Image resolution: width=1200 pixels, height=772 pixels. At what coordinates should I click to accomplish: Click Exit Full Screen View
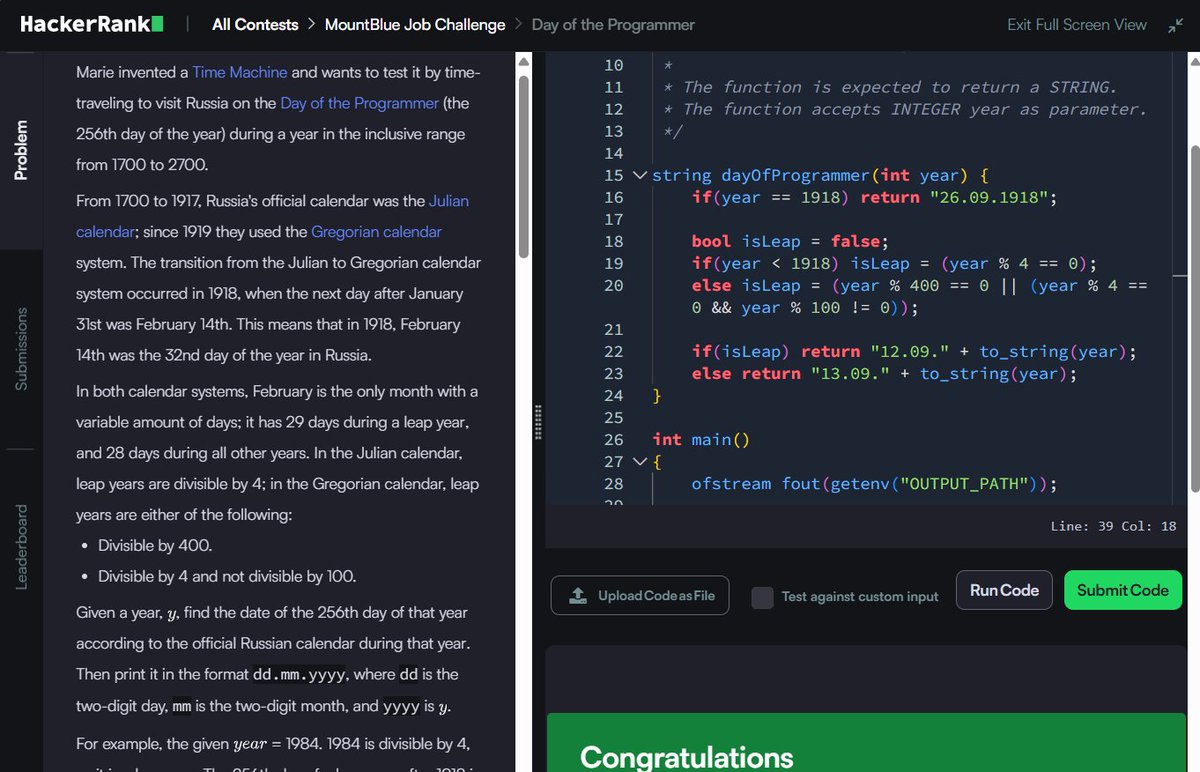1077,25
